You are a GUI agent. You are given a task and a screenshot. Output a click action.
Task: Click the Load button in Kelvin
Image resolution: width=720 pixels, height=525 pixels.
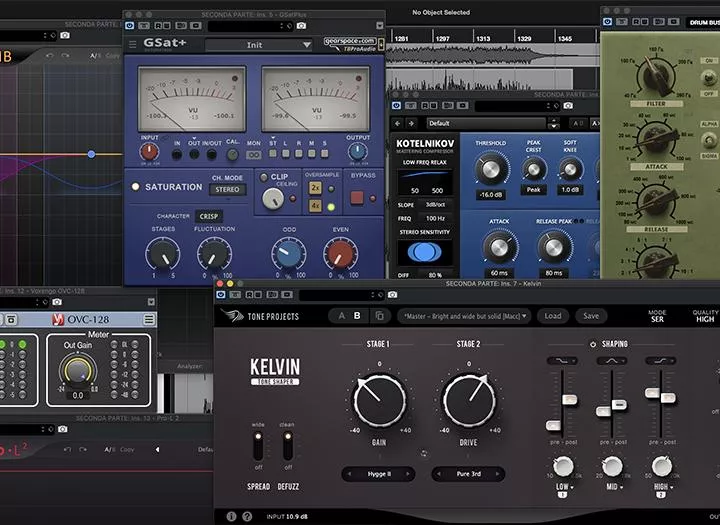coord(552,316)
